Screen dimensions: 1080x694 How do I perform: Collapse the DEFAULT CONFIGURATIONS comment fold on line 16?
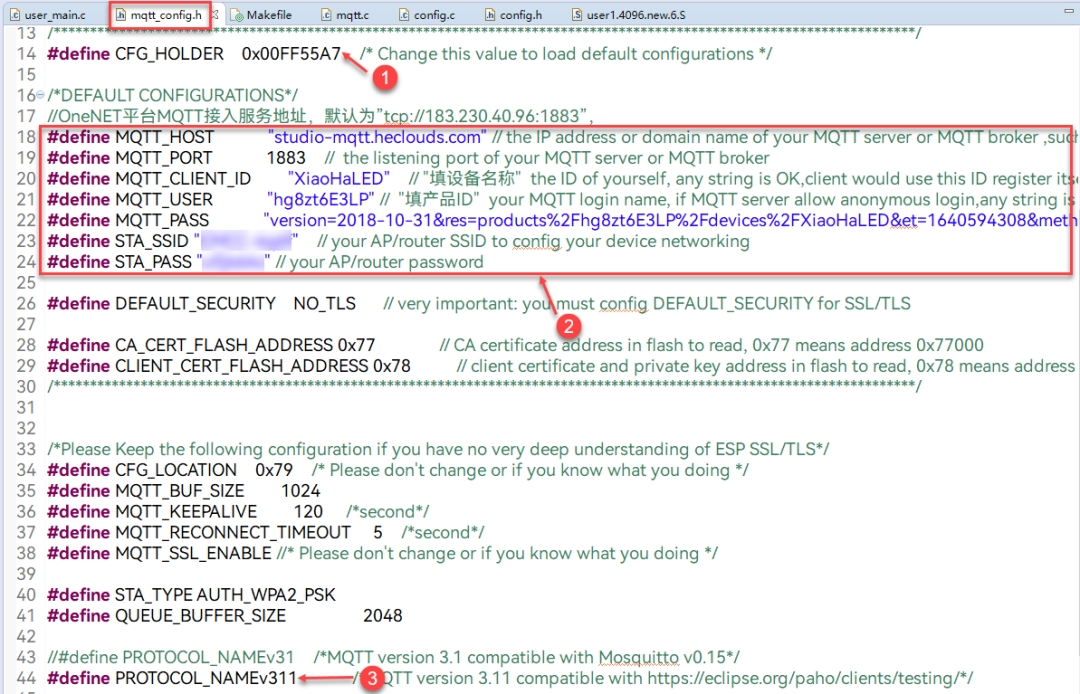pyautogui.click(x=40, y=95)
